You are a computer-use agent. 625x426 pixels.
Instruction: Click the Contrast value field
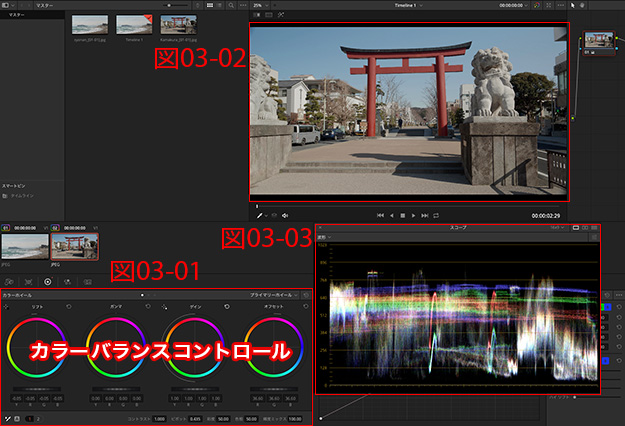[x=160, y=420]
